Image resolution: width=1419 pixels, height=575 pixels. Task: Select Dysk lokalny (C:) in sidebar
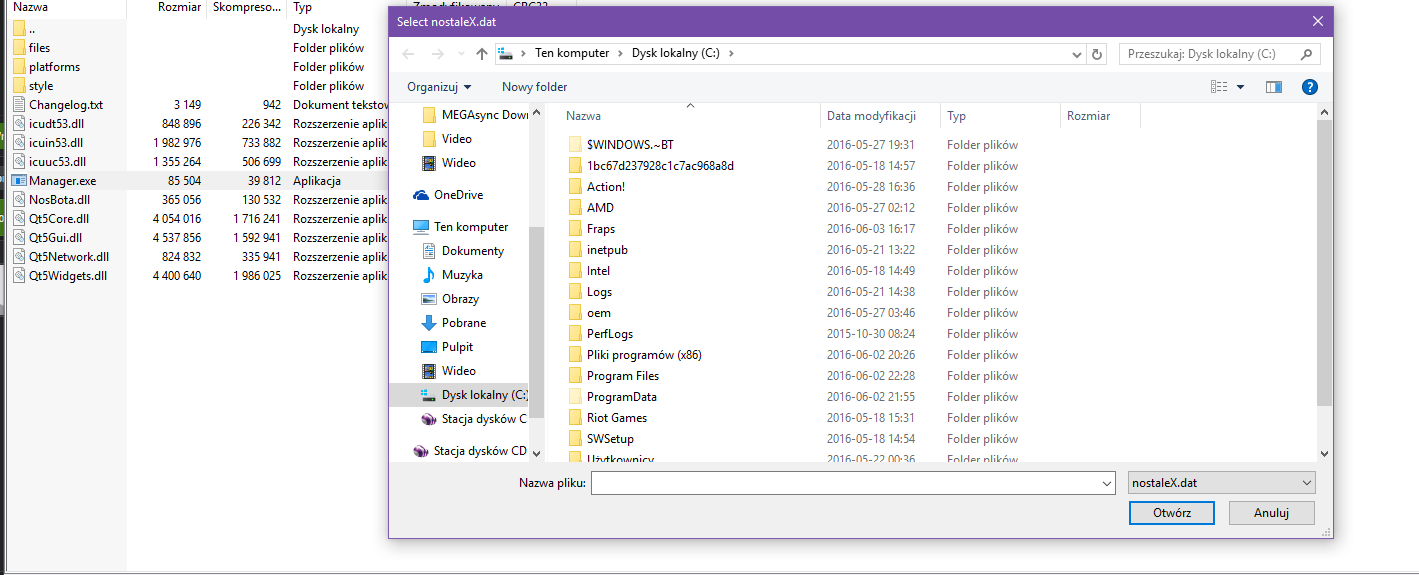pos(460,395)
